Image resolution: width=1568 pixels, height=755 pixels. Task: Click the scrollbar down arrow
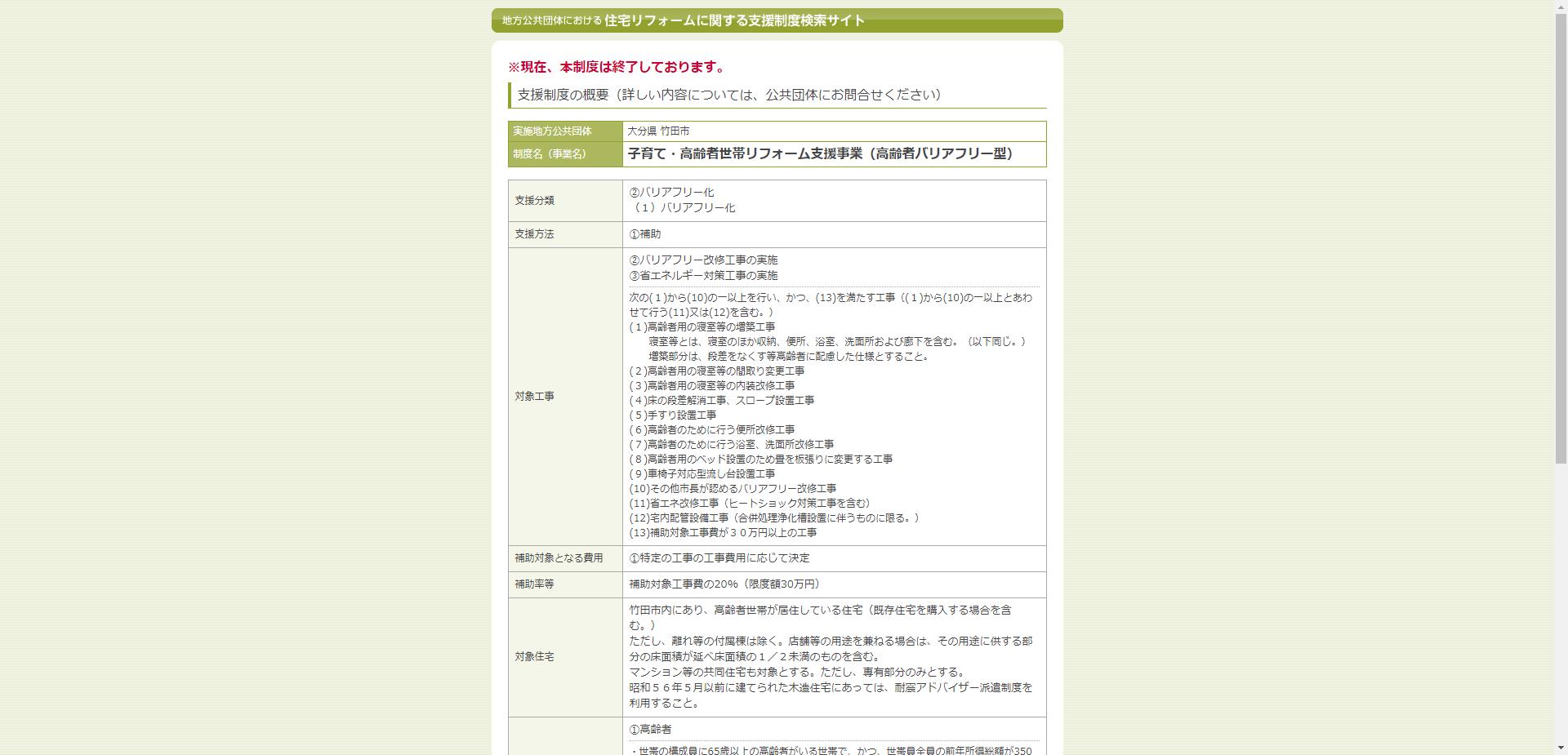[1561, 748]
